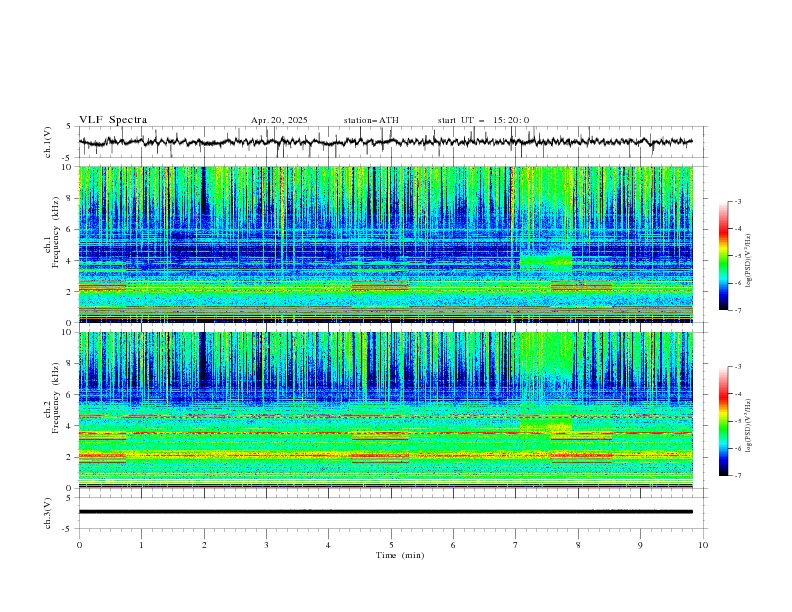Screen dimensions: 792x612
Task: Click the time axis tick label "7"
Action: 516,545
